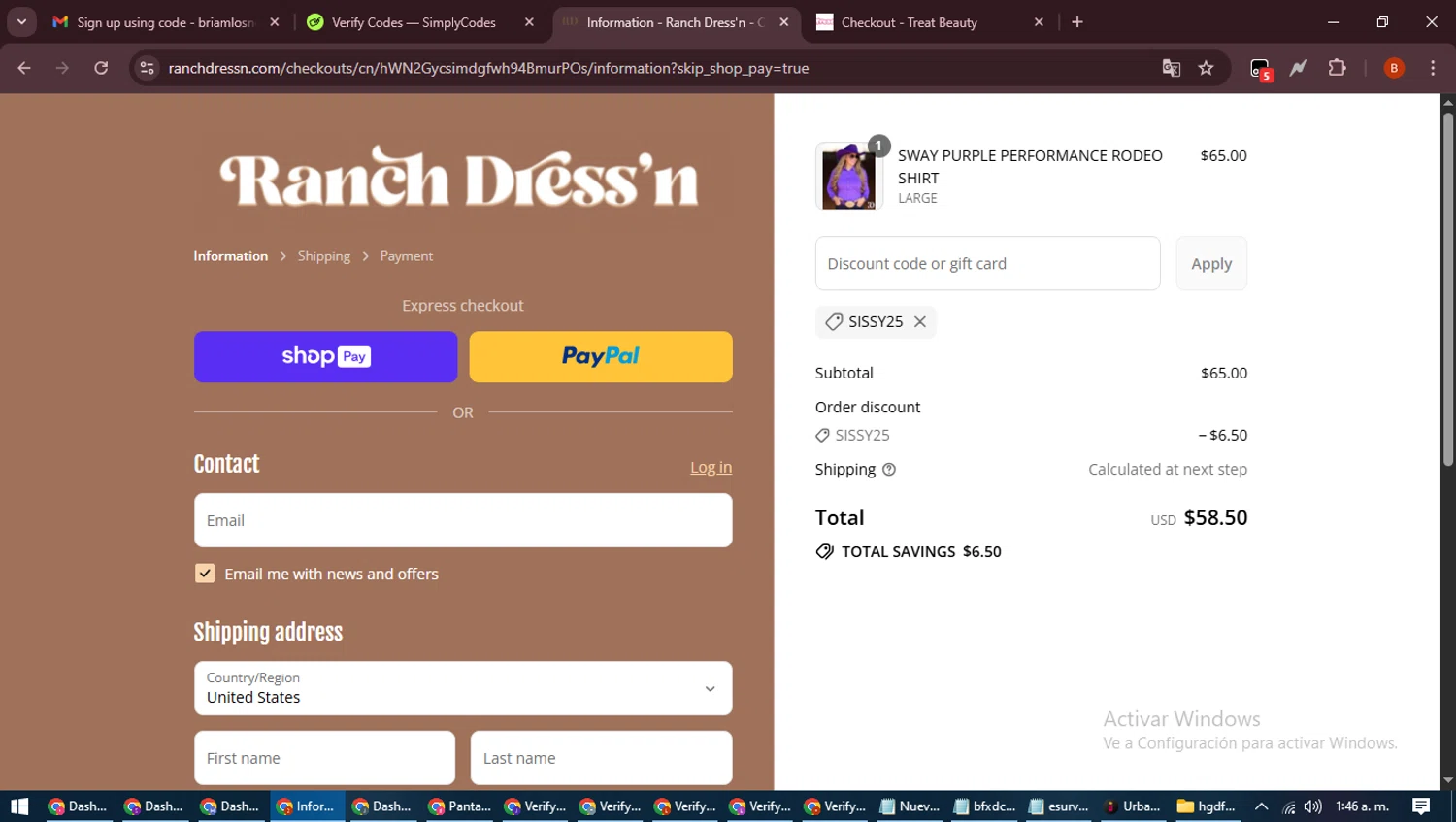Image resolution: width=1456 pixels, height=822 pixels.
Task: Open the Urba... taskbar app
Action: pyautogui.click(x=1133, y=806)
